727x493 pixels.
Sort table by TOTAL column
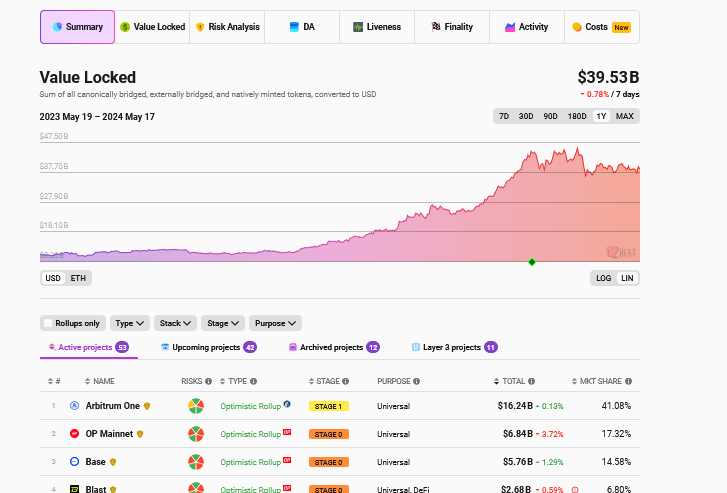coord(510,381)
